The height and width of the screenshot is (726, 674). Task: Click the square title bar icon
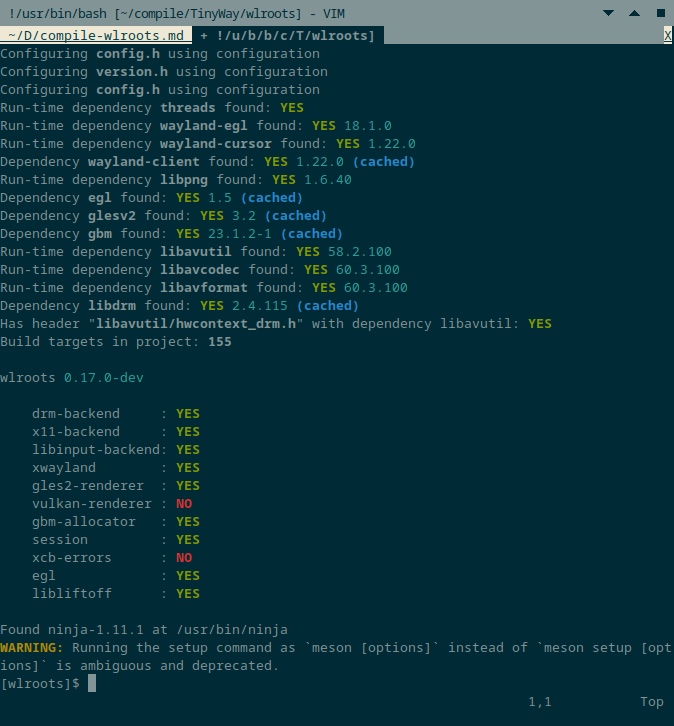pyautogui.click(x=661, y=13)
